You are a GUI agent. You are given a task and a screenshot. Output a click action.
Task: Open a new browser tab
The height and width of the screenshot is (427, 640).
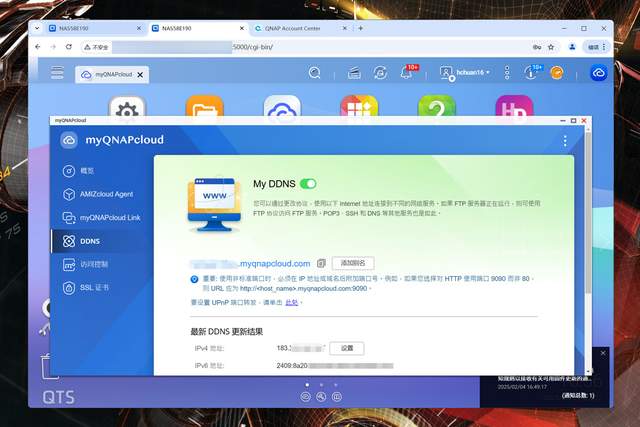361,29
